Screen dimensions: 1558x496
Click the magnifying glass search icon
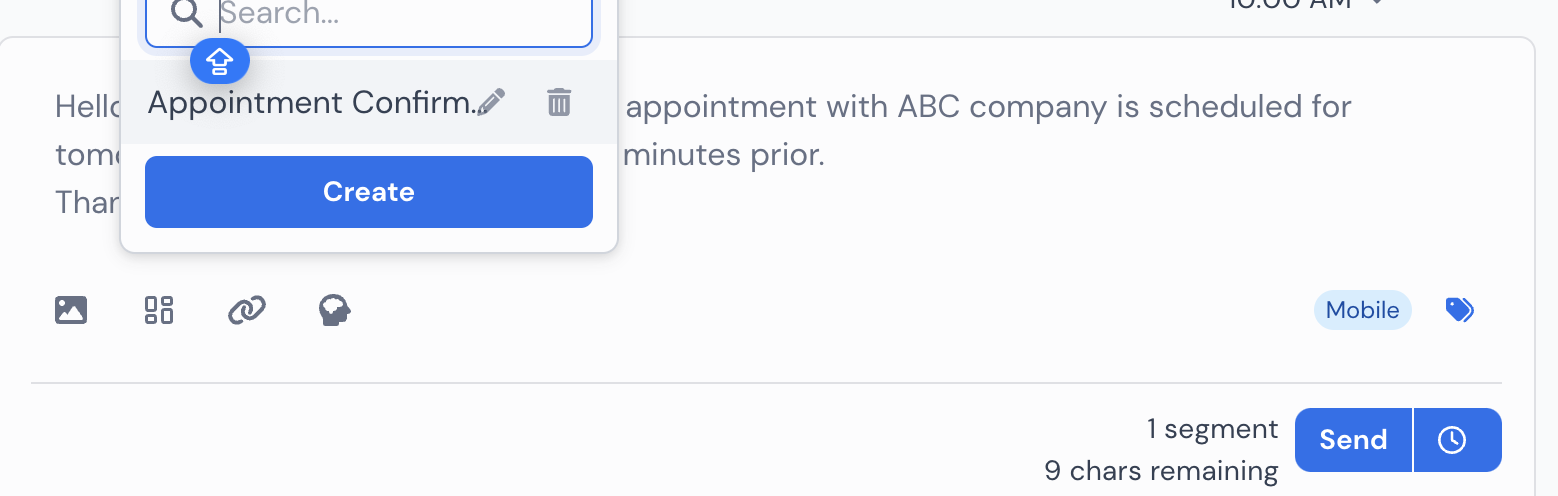(187, 13)
